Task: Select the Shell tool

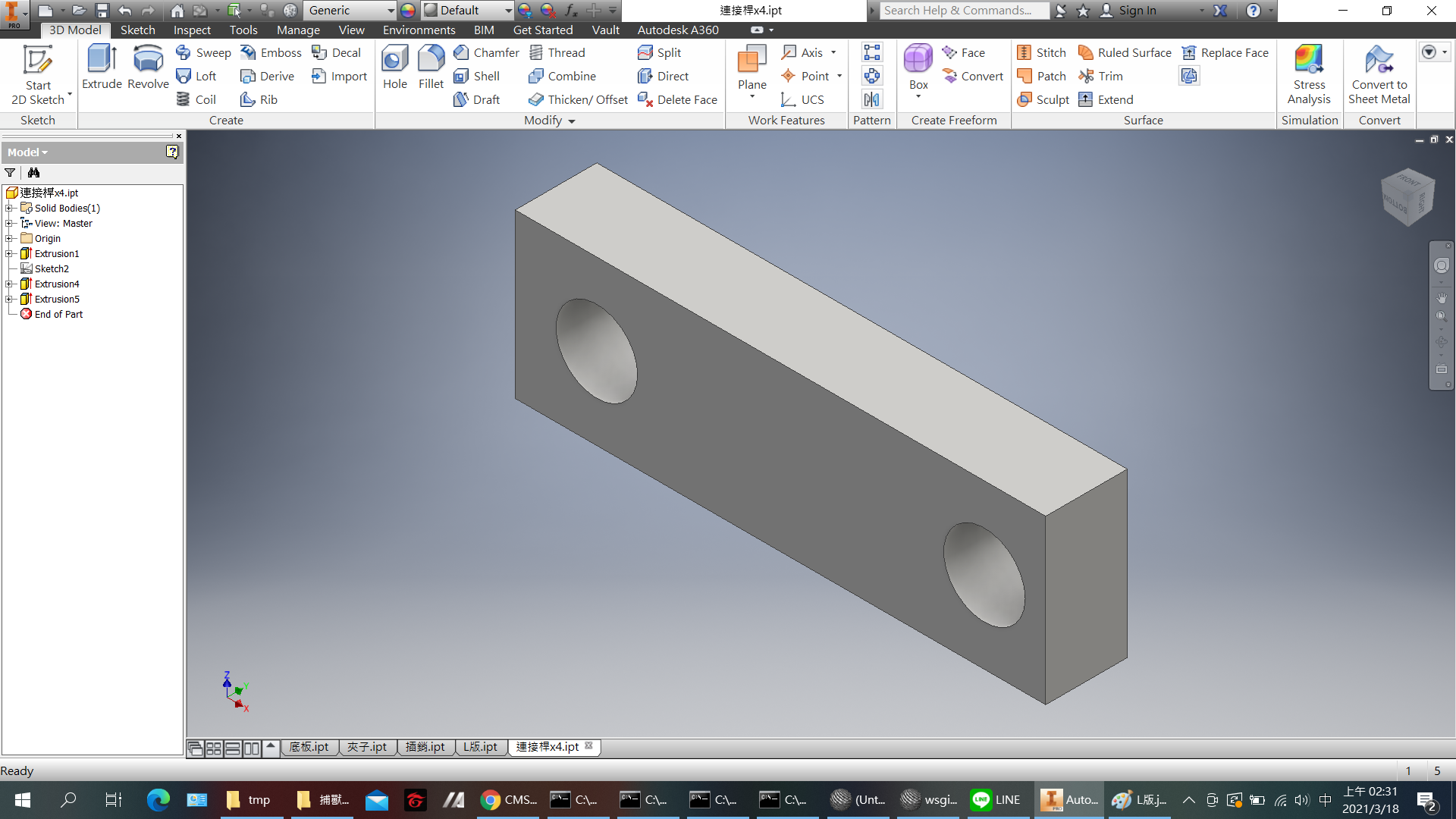Action: (x=476, y=76)
